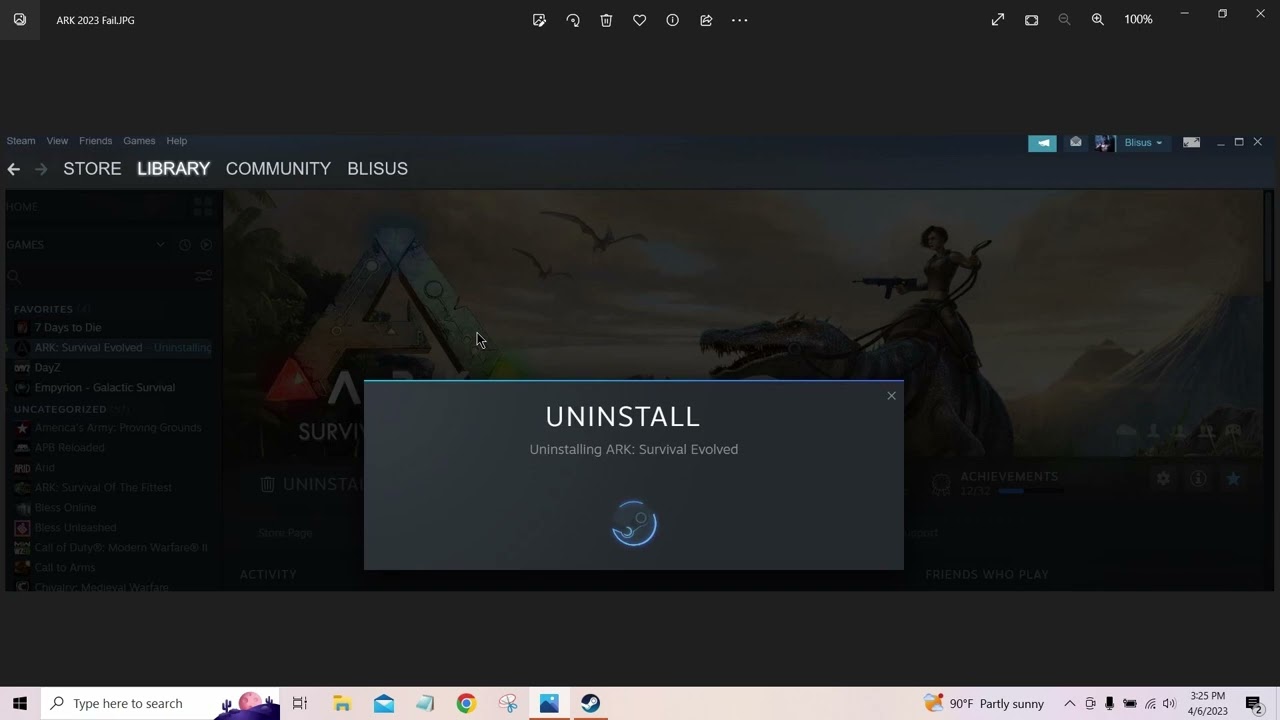
Task: Switch Steam to Big Picture mode icon
Action: tap(1191, 143)
